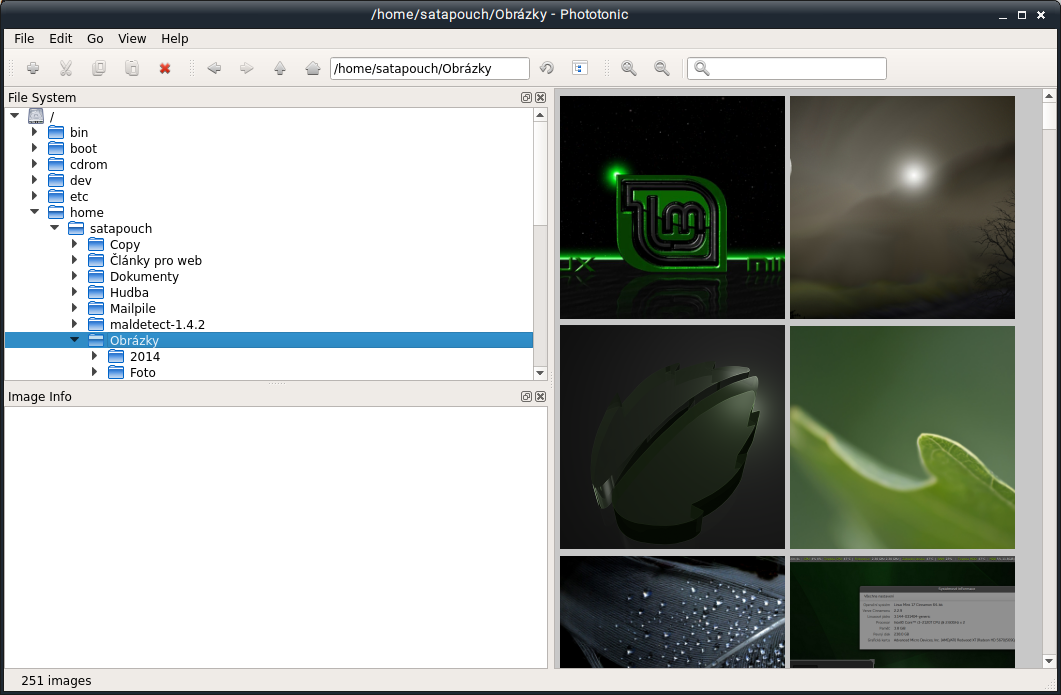Float the Image Info panel
Viewport: 1061px width, 695px height.
coord(526,397)
